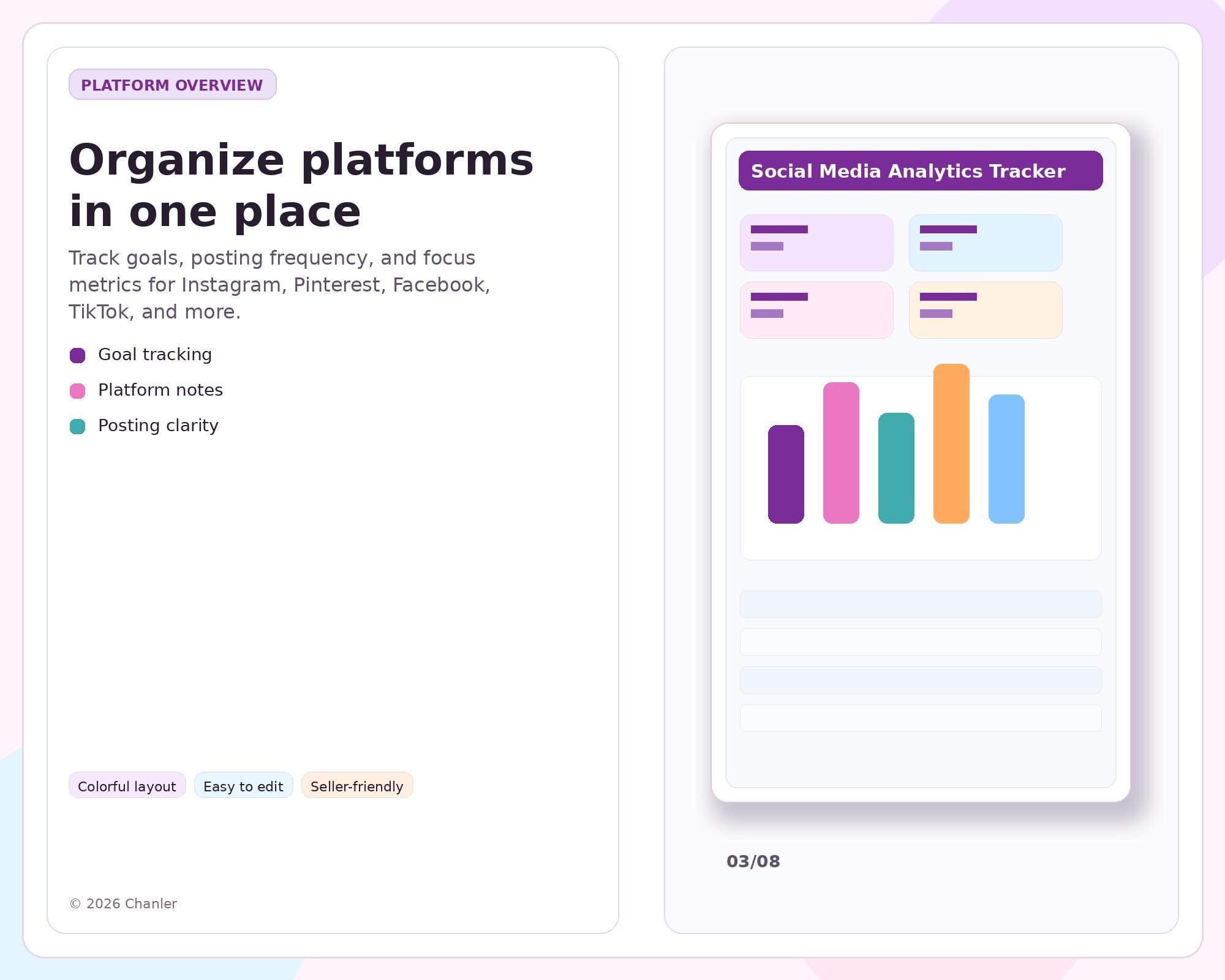The height and width of the screenshot is (980, 1225).
Task: Click the purple chart bar
Action: pos(786,474)
